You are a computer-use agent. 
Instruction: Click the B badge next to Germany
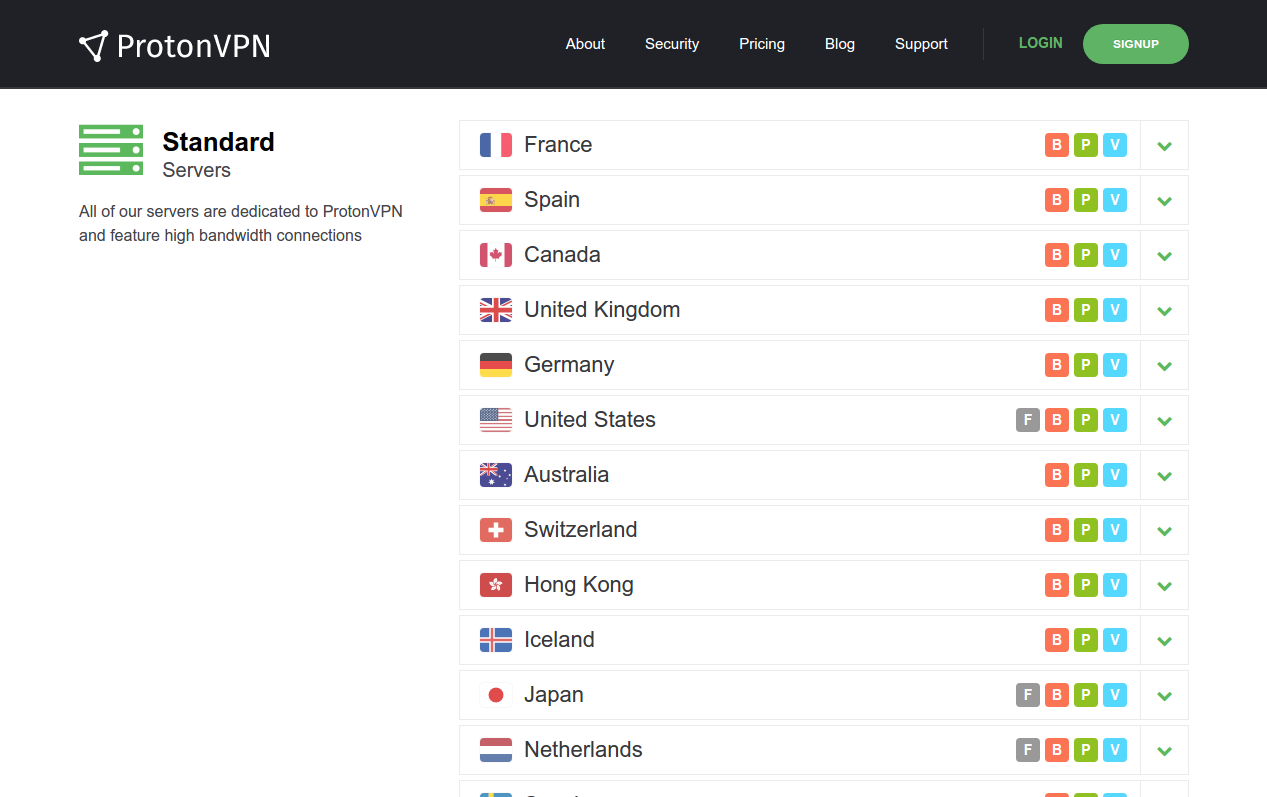click(x=1057, y=365)
